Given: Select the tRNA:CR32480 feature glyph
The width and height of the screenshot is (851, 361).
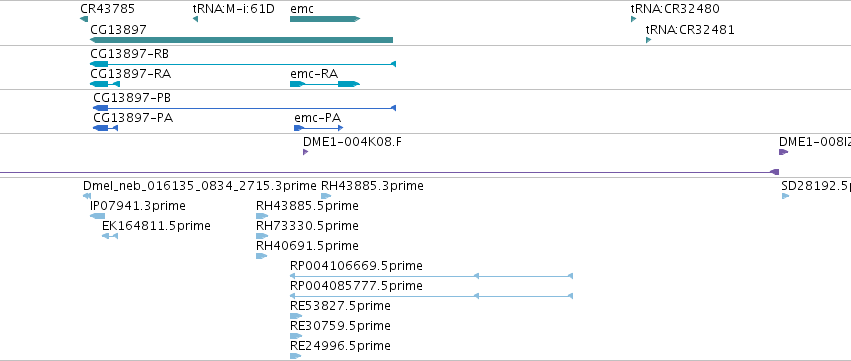Looking at the screenshot, I should pos(633,19).
